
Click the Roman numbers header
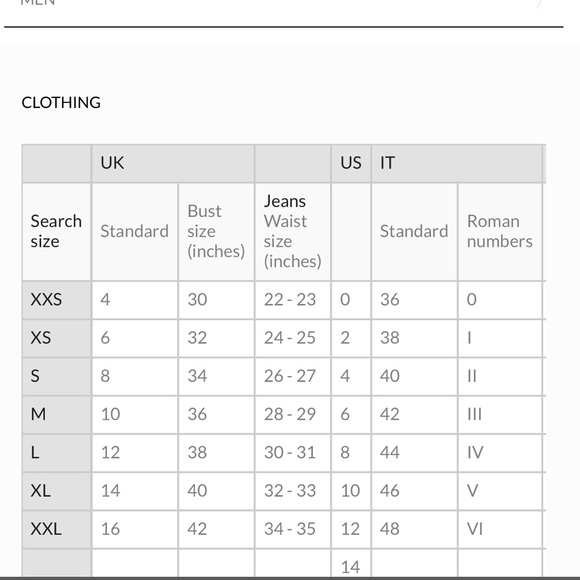coord(500,232)
